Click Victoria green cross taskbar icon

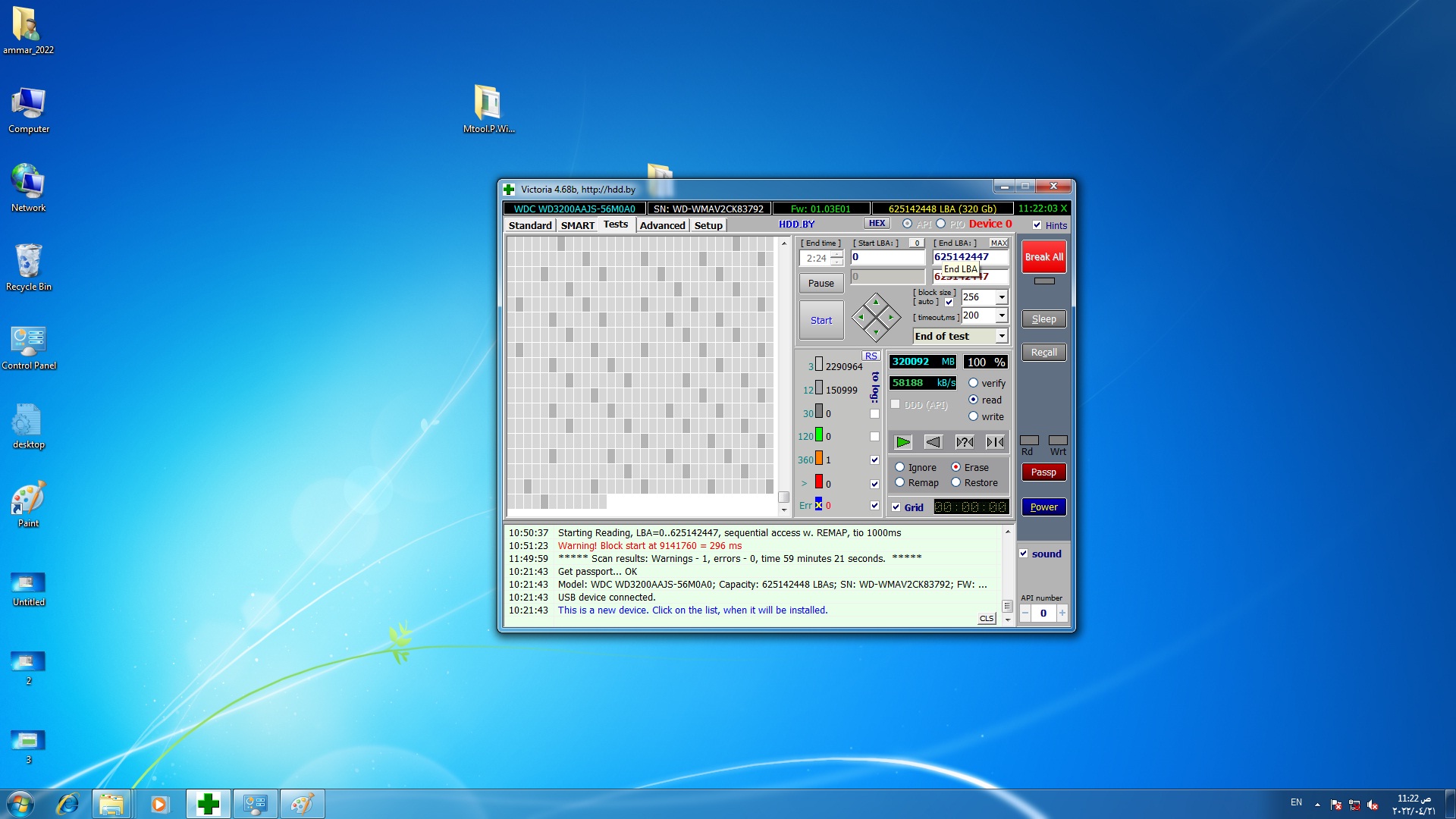[x=208, y=804]
